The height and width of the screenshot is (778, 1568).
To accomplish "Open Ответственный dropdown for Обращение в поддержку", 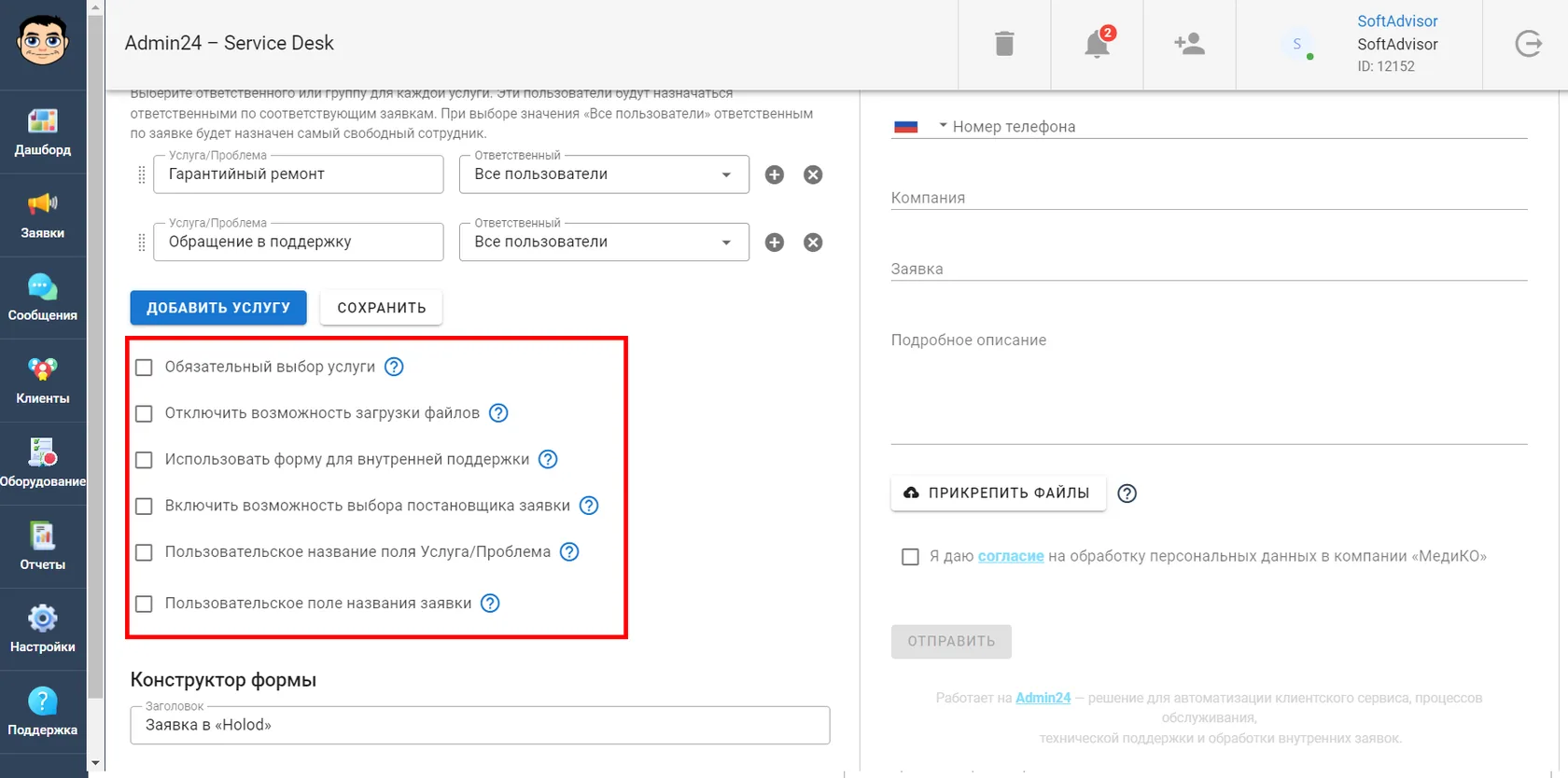I will (604, 242).
